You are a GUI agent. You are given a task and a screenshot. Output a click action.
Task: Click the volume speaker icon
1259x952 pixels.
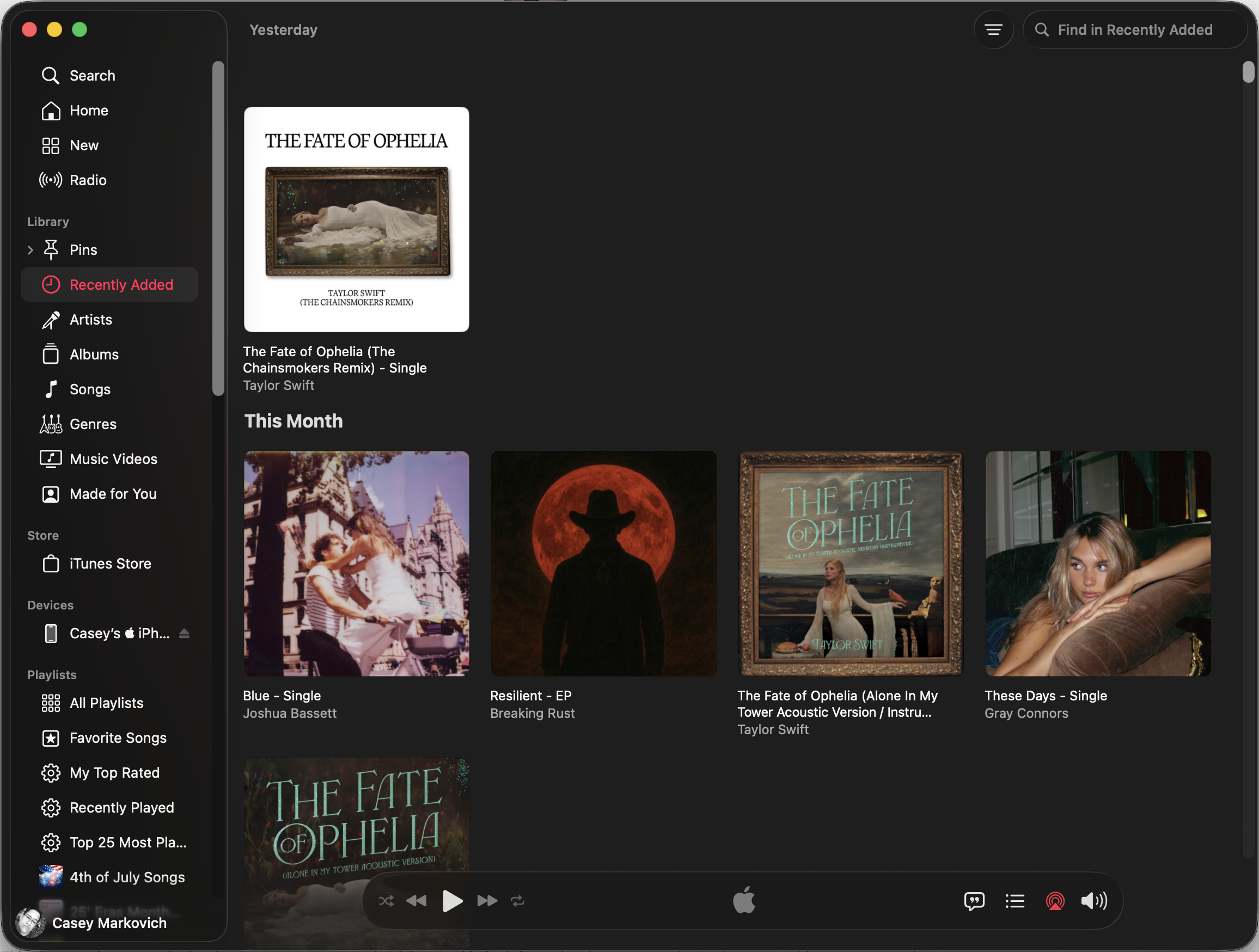click(1093, 901)
